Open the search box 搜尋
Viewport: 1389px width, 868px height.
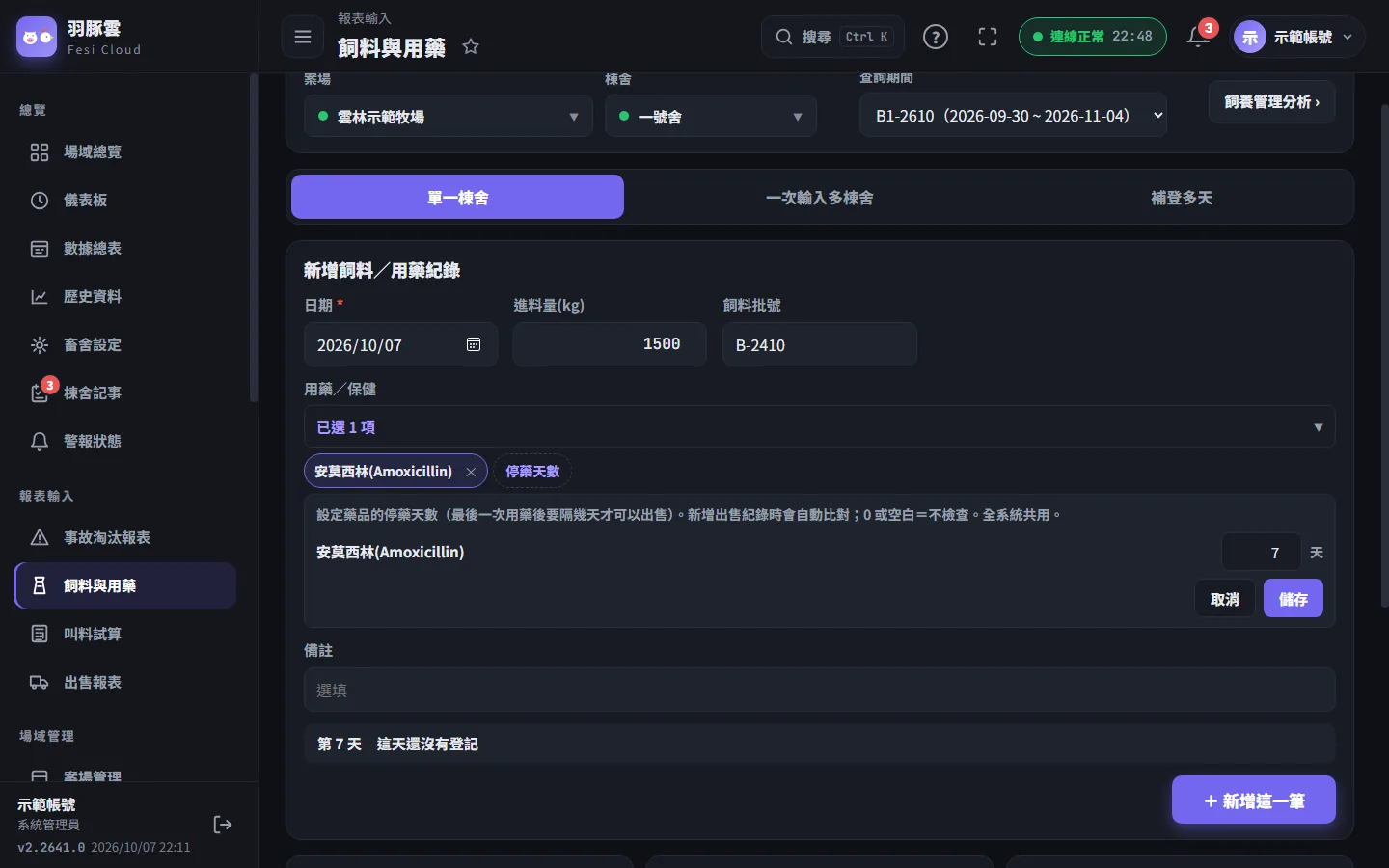pyautogui.click(x=833, y=37)
